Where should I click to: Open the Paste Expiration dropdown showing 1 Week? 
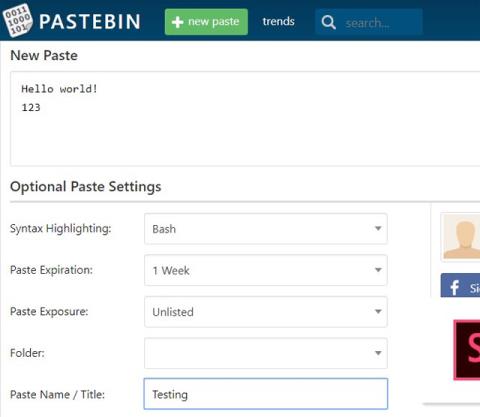pos(266,270)
